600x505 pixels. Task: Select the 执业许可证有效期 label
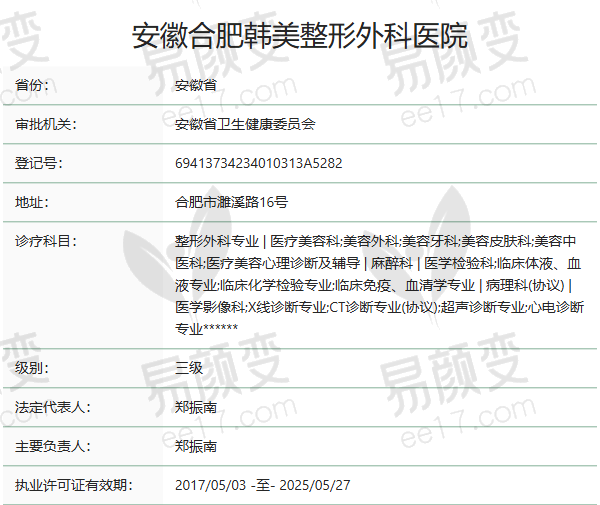pos(74,485)
